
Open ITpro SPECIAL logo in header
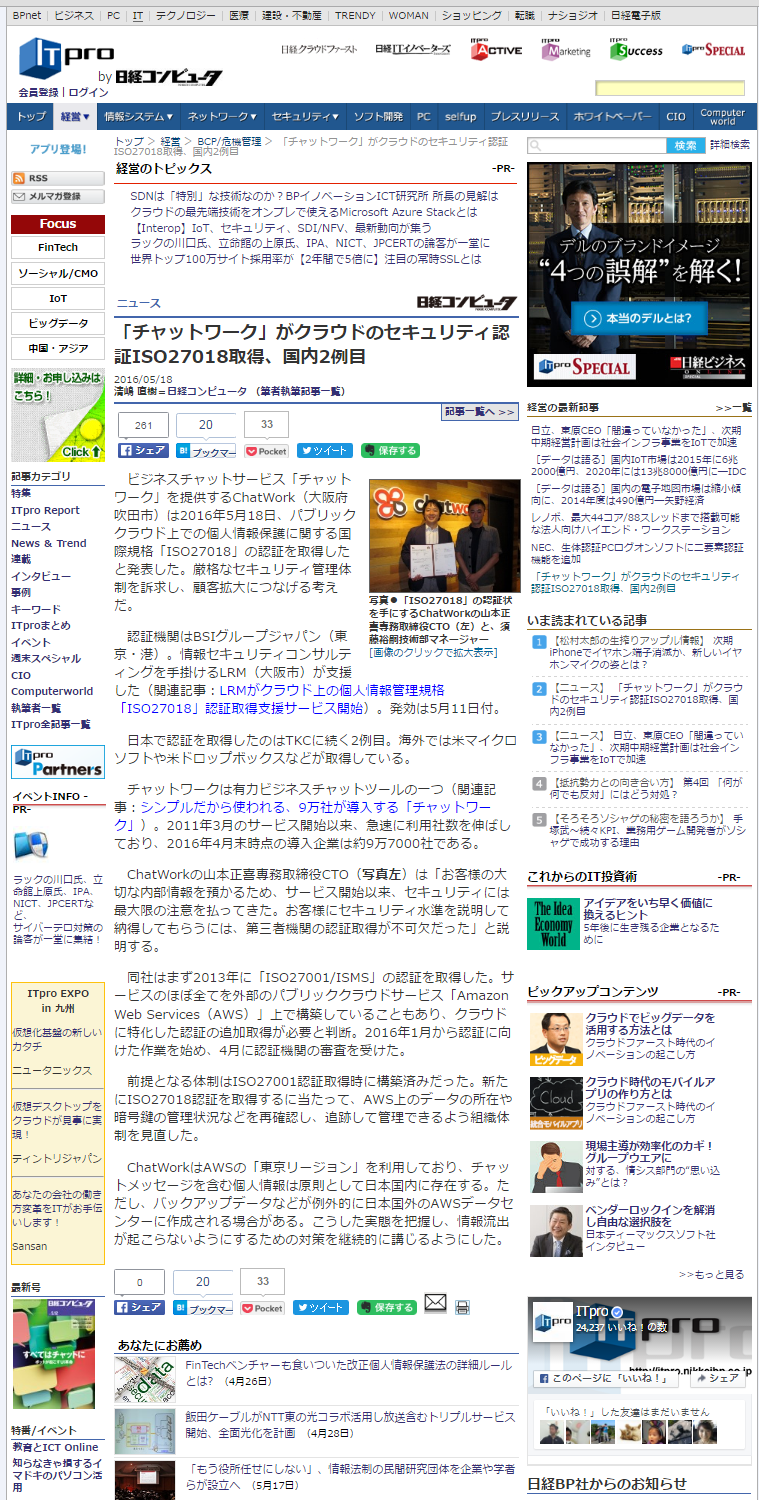coord(714,49)
